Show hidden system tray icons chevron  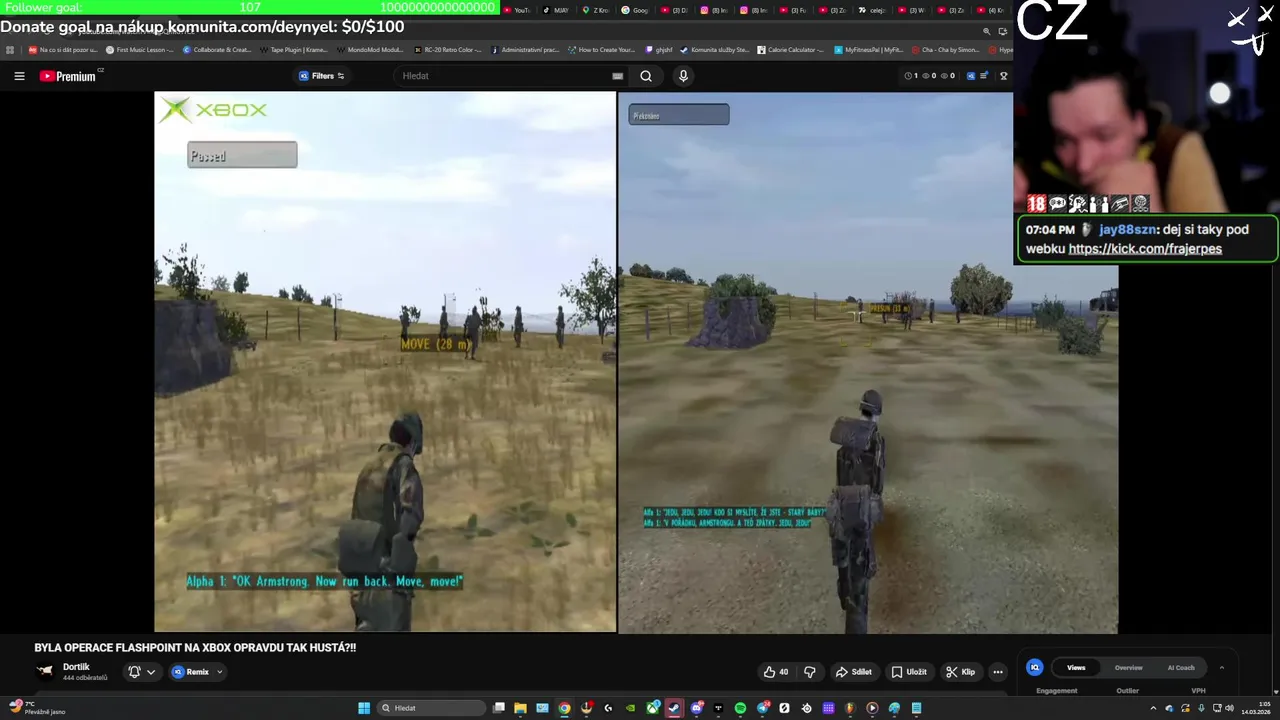pyautogui.click(x=1154, y=708)
